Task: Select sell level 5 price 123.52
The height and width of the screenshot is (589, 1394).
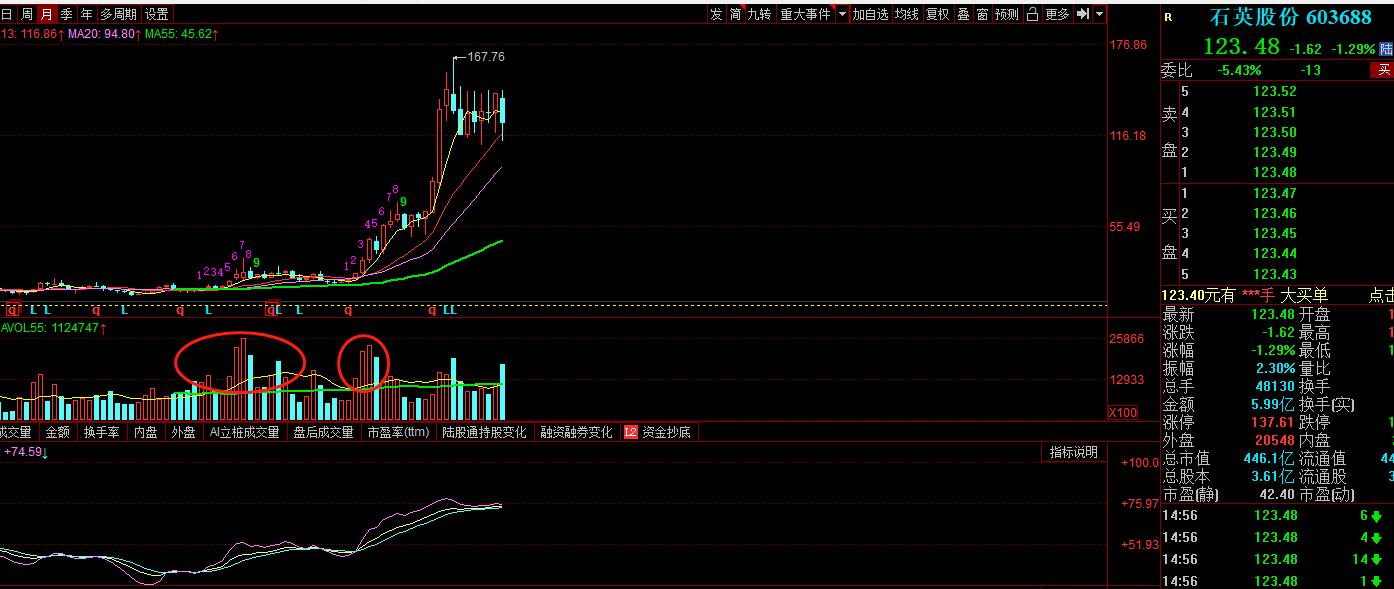Action: click(x=1274, y=92)
